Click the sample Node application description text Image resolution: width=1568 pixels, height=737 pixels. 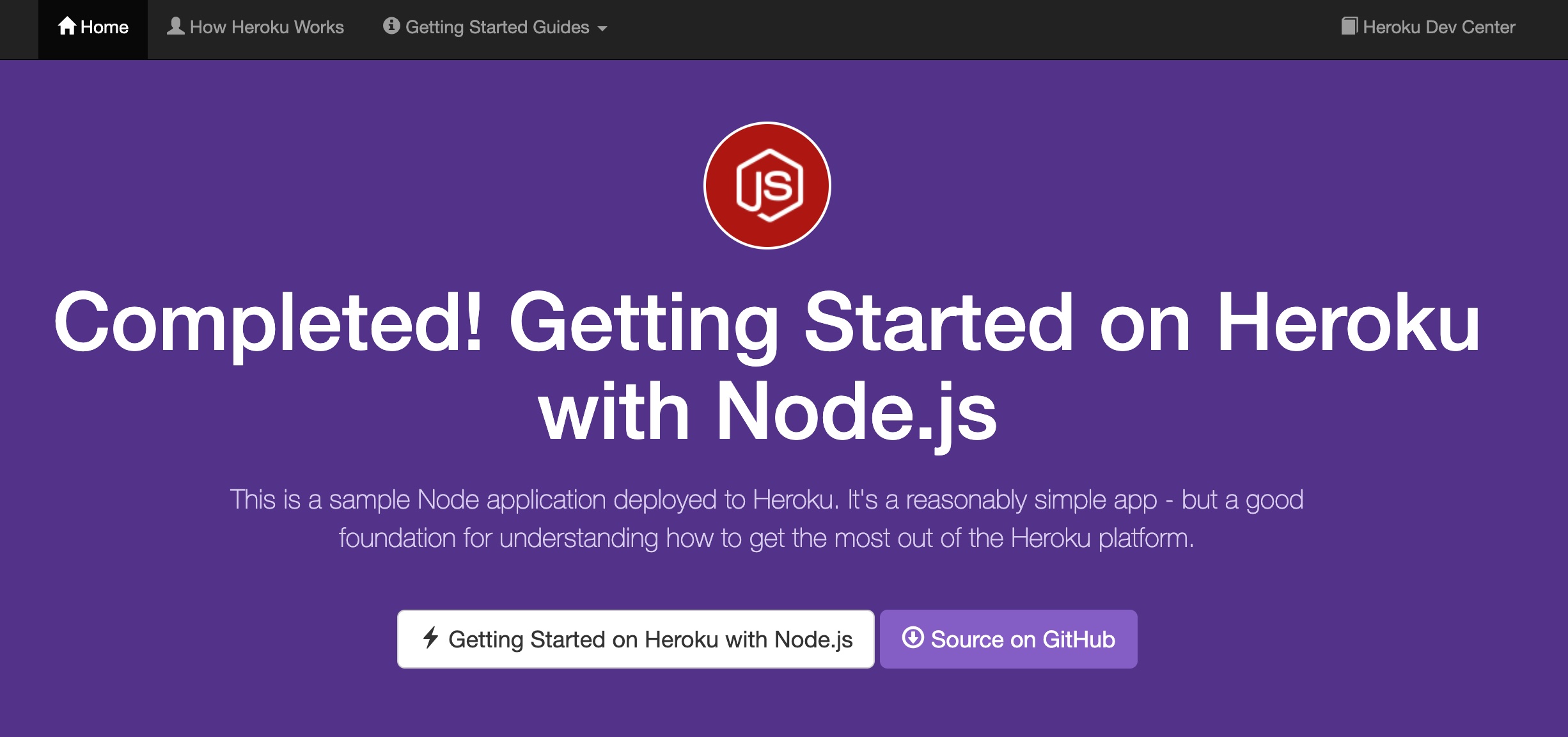tap(767, 519)
